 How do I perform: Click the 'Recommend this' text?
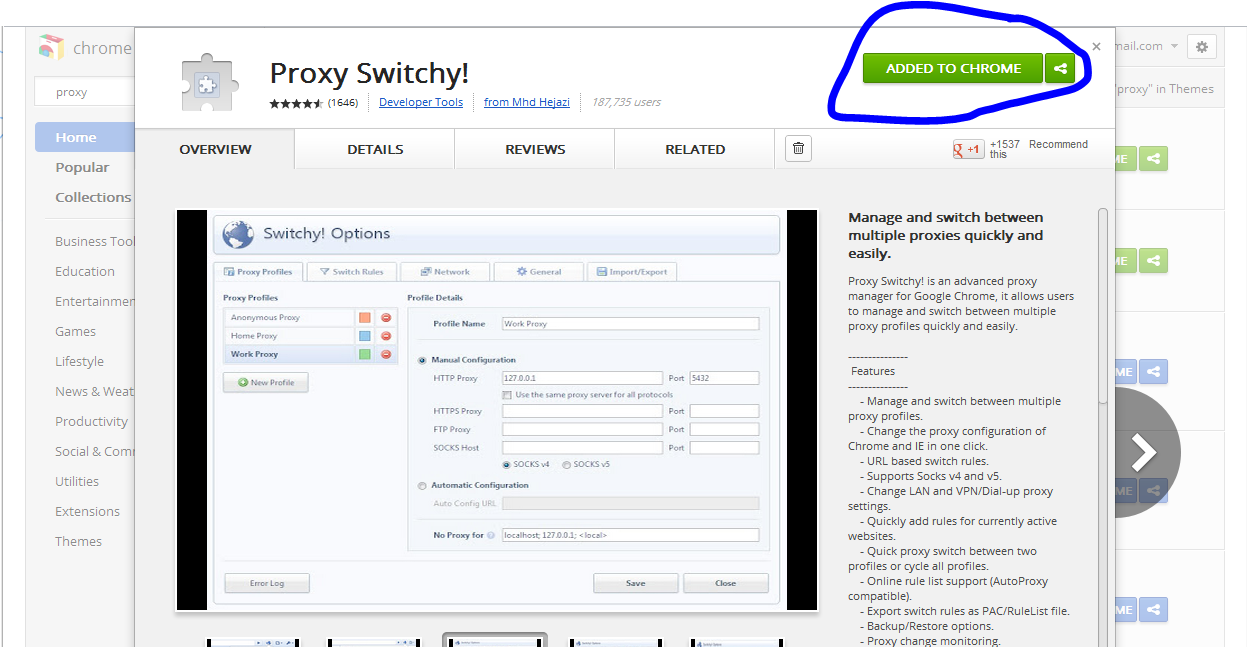point(1038,149)
